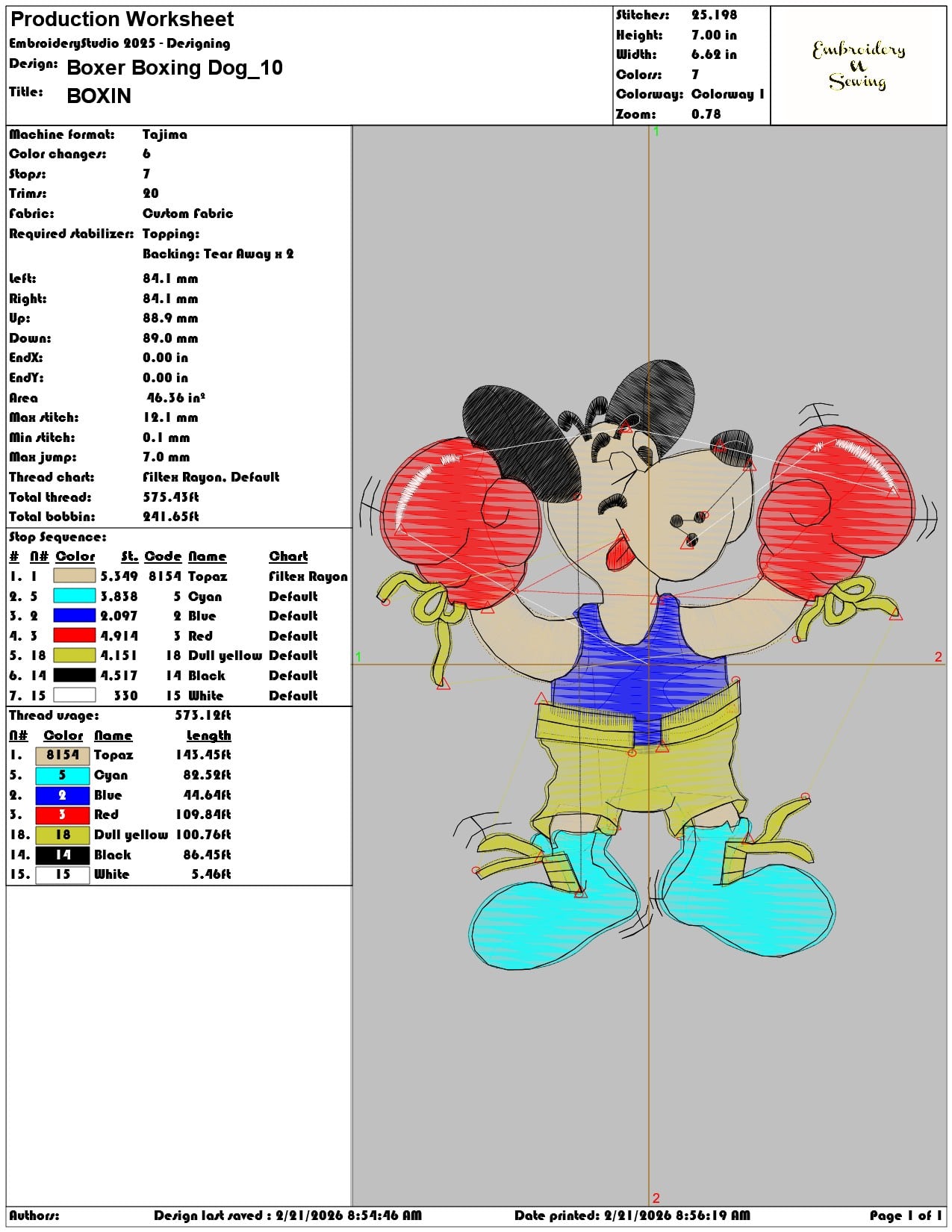Click the Page 1 of 1 label
Viewport: 952px width, 1232px height.
906,1216
